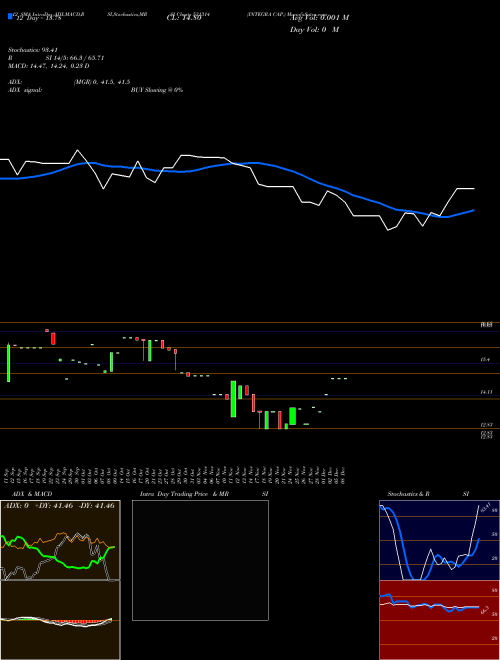500x660 pixels.
Task: Click the 'CL: 14.80' close price text
Action: (184, 18)
